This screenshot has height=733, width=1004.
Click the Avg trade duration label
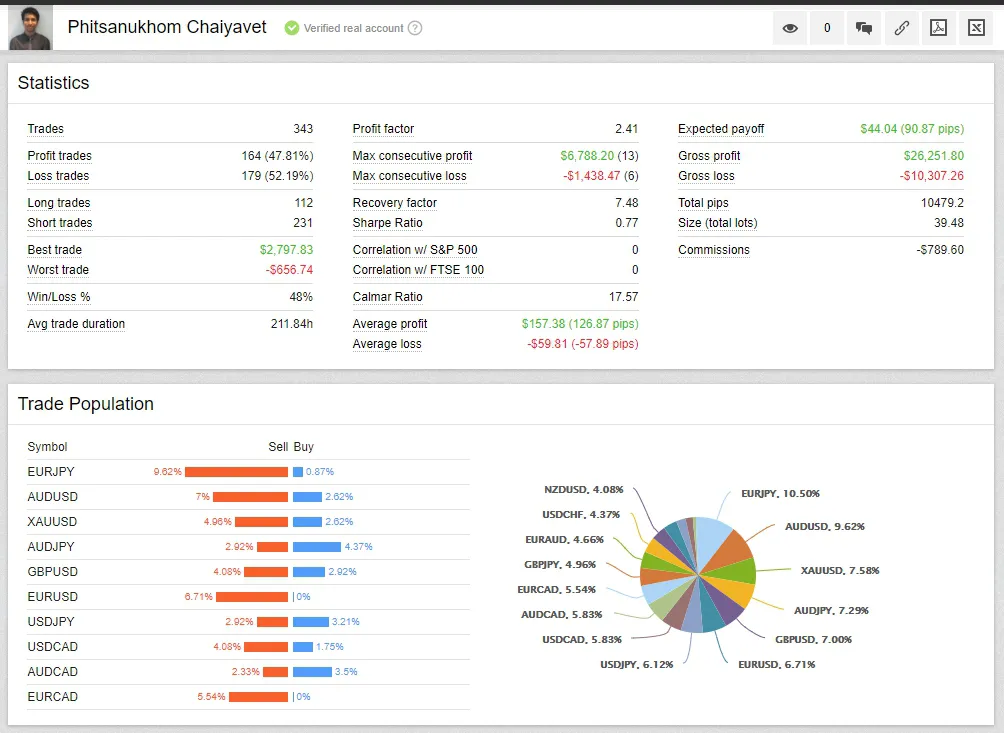coord(76,324)
